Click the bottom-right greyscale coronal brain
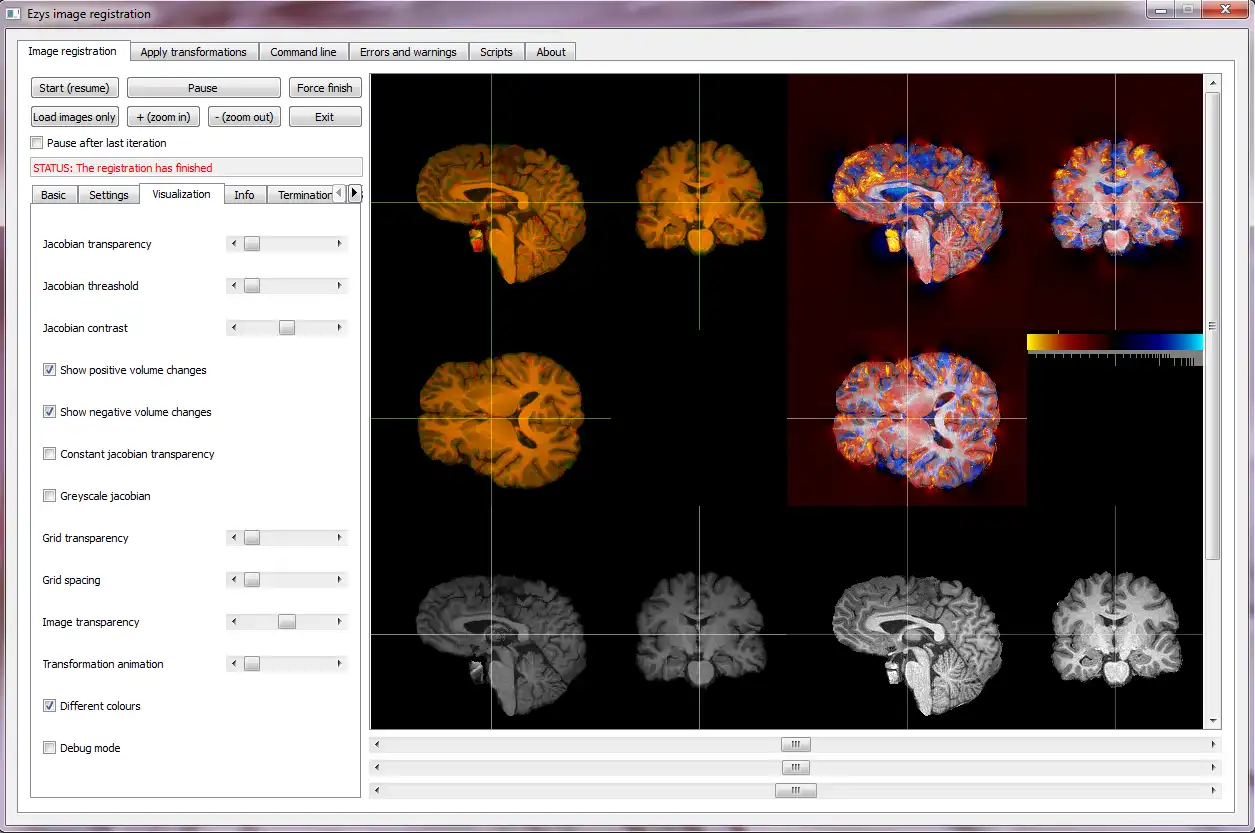Screen dimensions: 1255x833 (x=1116, y=628)
